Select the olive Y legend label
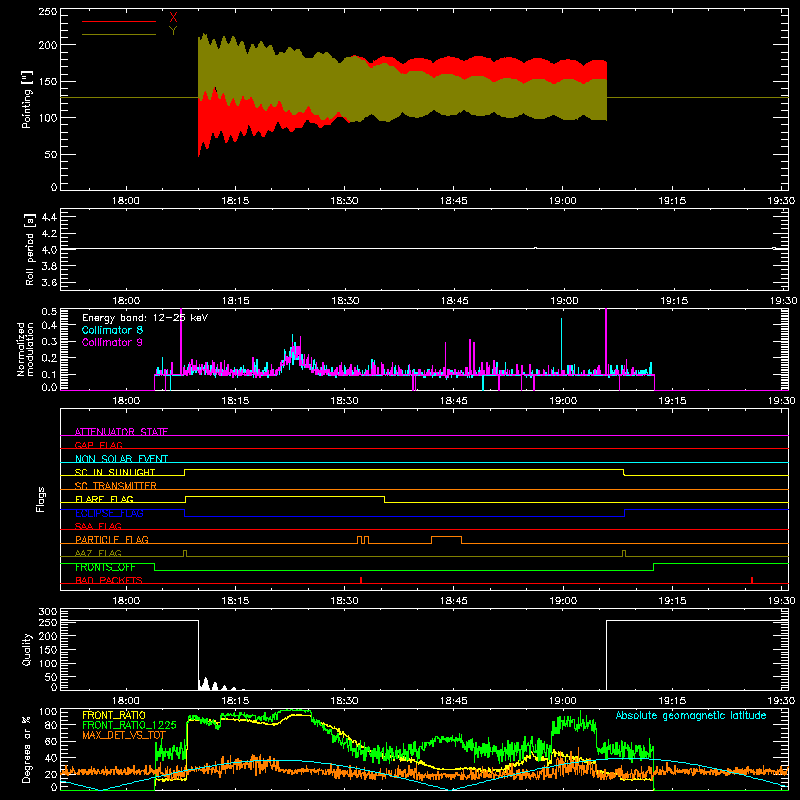Image resolution: width=800 pixels, height=800 pixels. coord(173,31)
